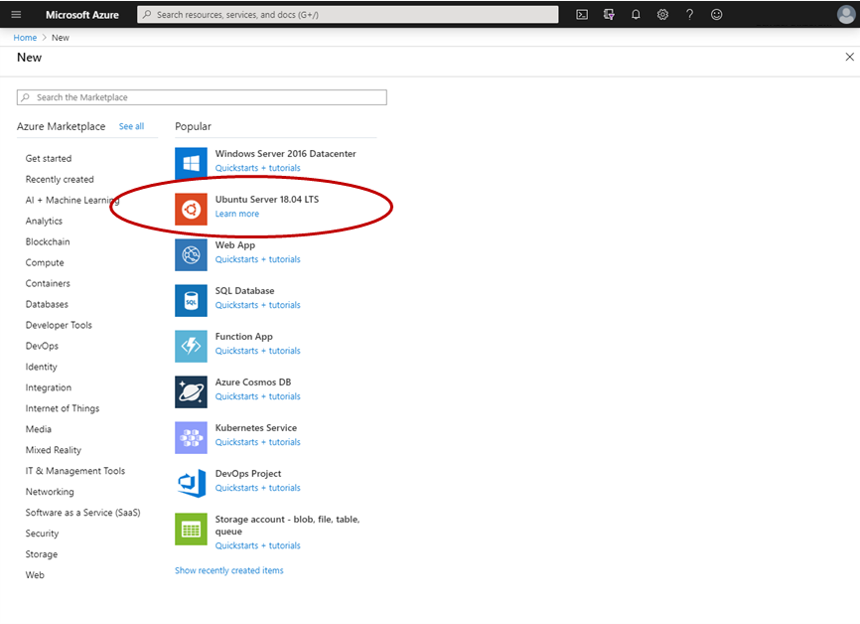The width and height of the screenshot is (860, 624).
Task: Open Internet of Things category
Action: [x=63, y=409]
